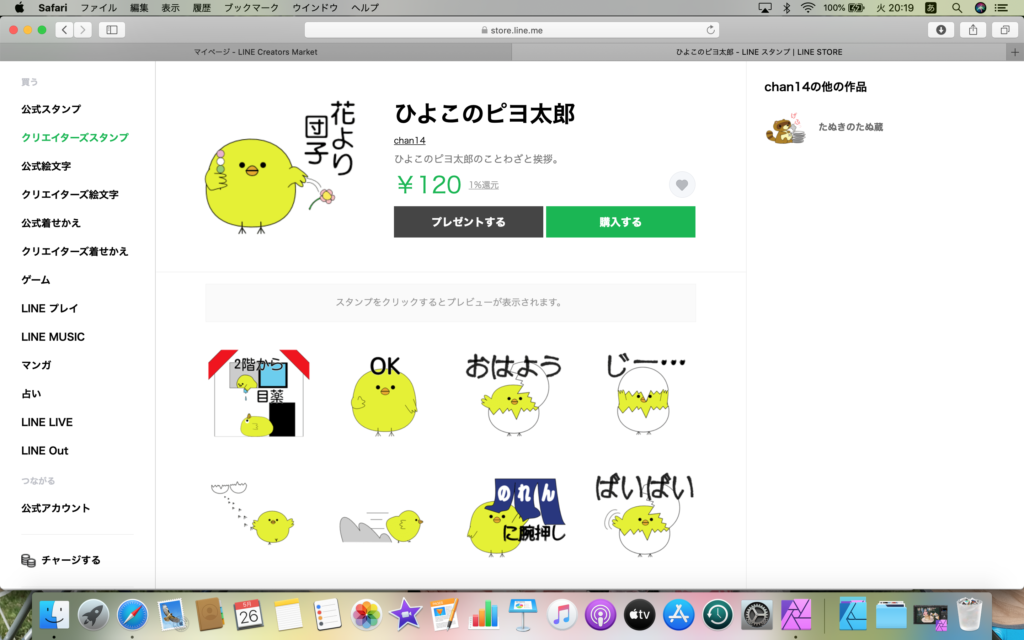Open 占い in the sidebar
The image size is (1024, 640).
tap(31, 394)
